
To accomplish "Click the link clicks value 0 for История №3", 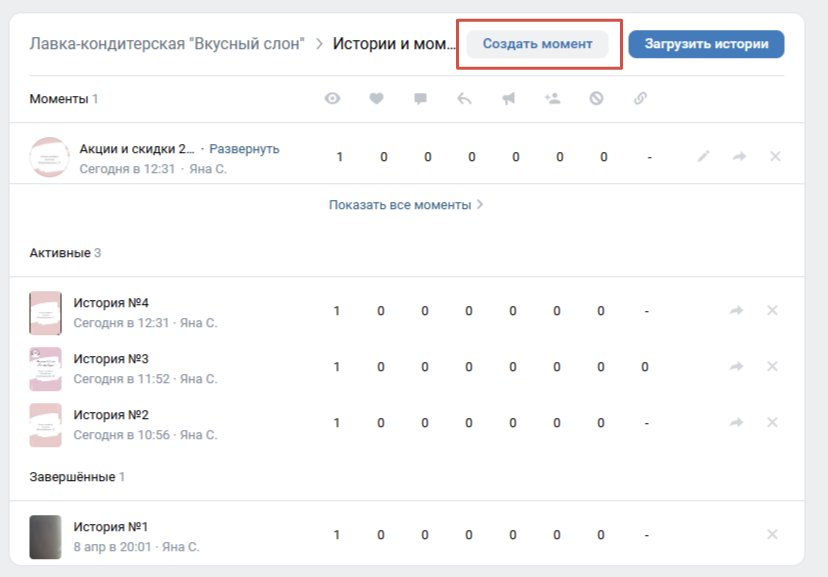I will coord(645,367).
